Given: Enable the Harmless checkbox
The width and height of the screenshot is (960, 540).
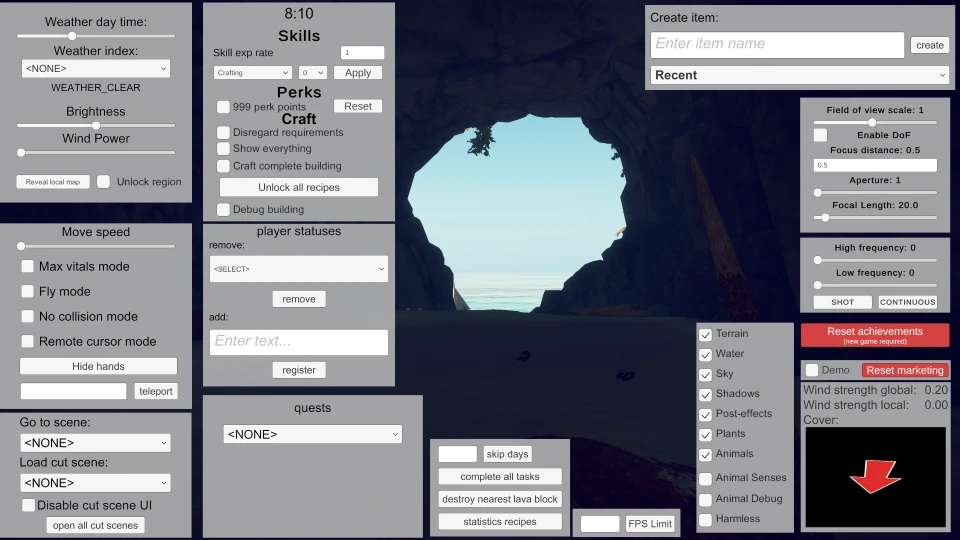Looking at the screenshot, I should (x=706, y=519).
